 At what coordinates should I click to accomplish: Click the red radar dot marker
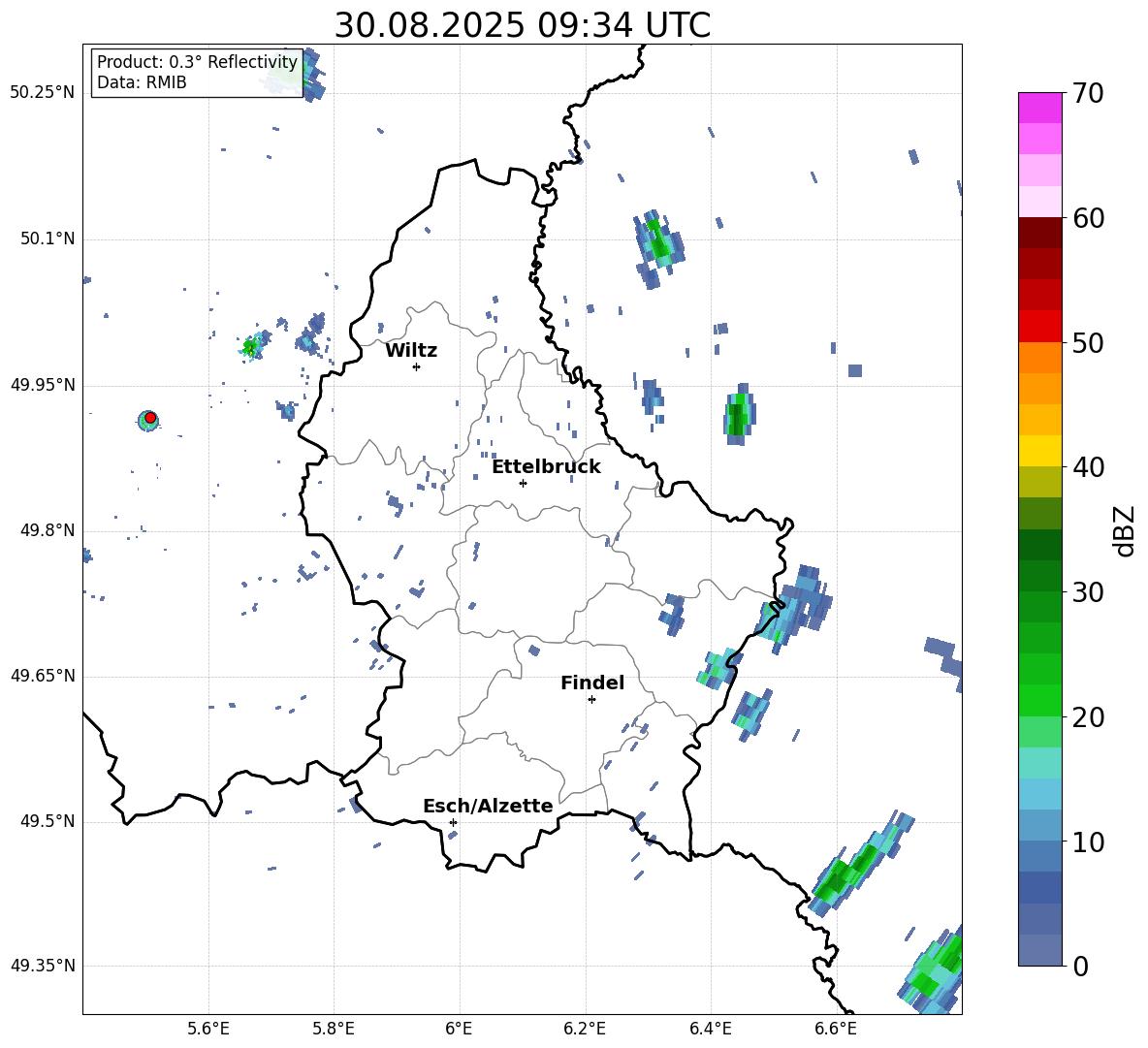click(x=150, y=418)
